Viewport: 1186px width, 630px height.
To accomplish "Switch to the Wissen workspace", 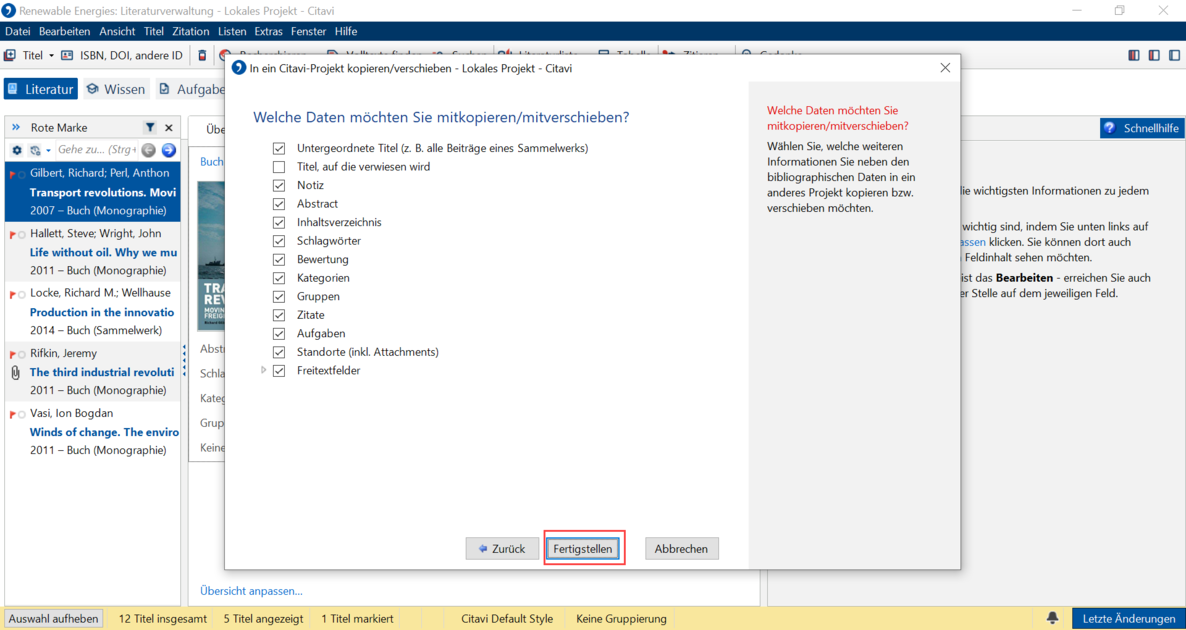I will 116,89.
